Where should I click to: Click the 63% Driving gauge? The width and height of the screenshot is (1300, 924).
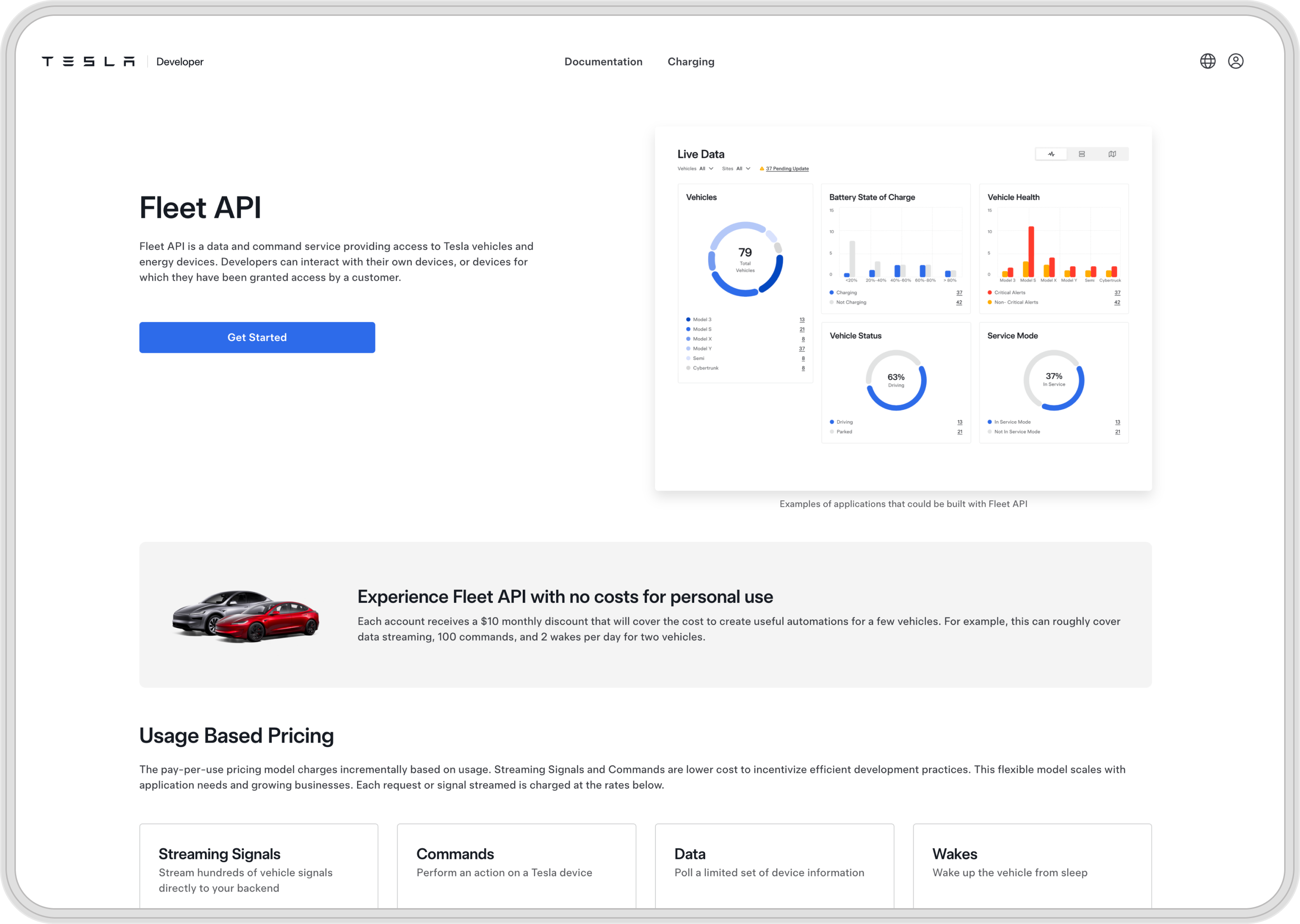pyautogui.click(x=896, y=380)
